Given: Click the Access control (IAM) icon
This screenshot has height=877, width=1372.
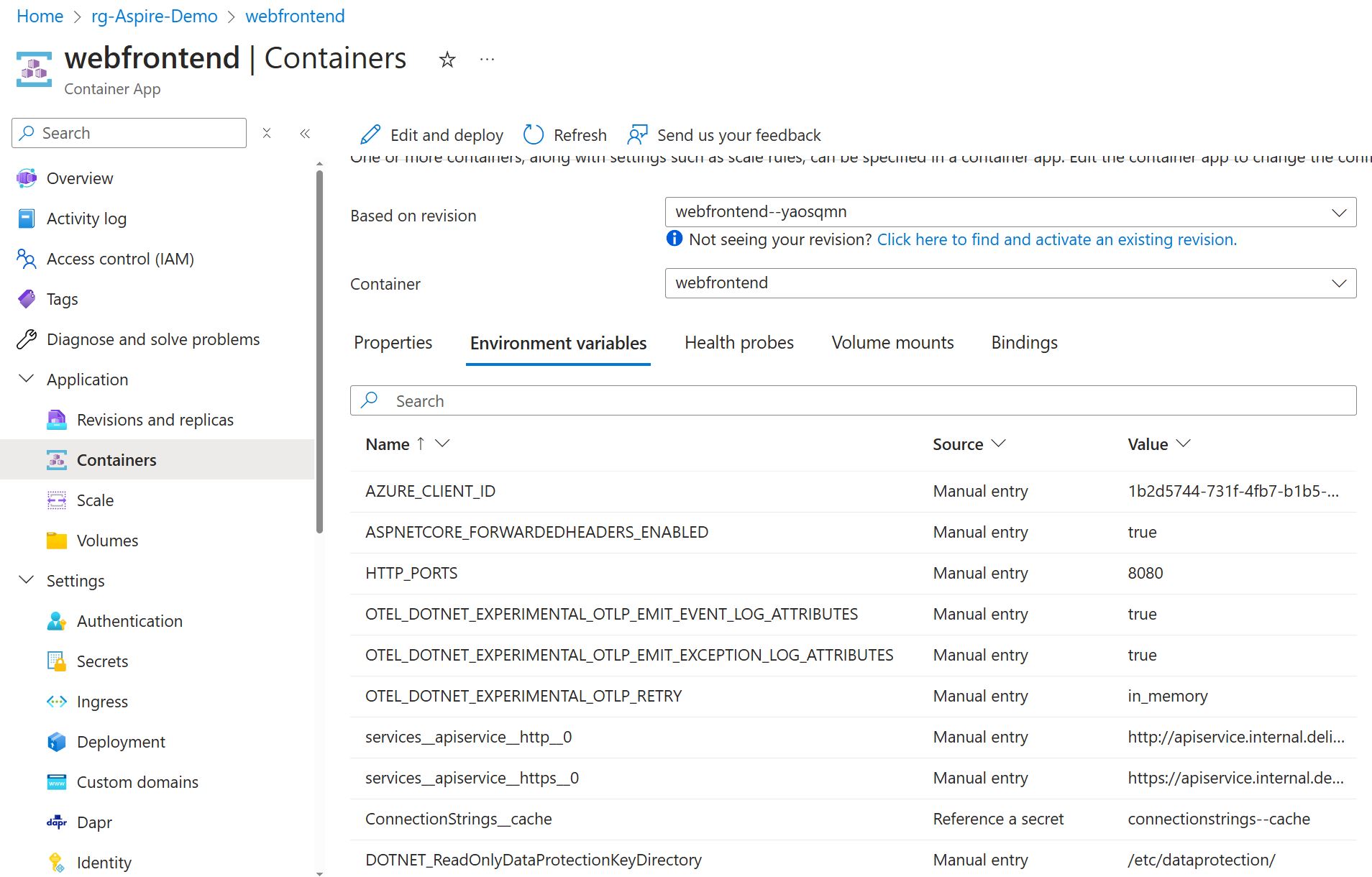Looking at the screenshot, I should point(27,259).
